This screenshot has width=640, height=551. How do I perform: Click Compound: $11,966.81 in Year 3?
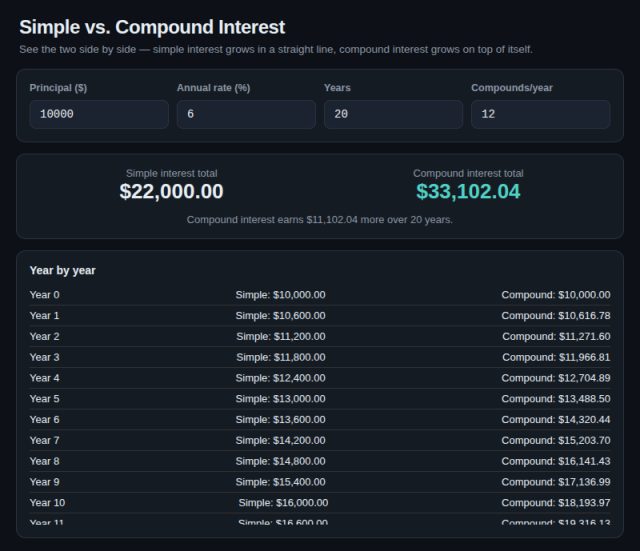click(556, 357)
